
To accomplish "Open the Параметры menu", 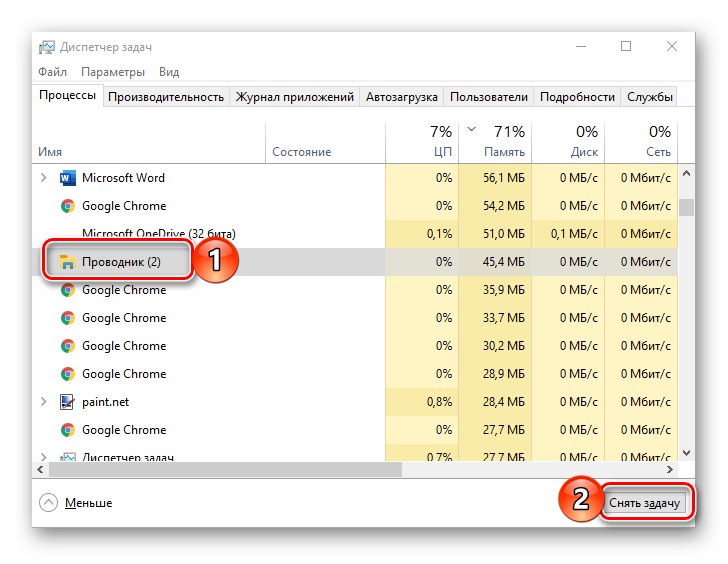I will tap(113, 72).
